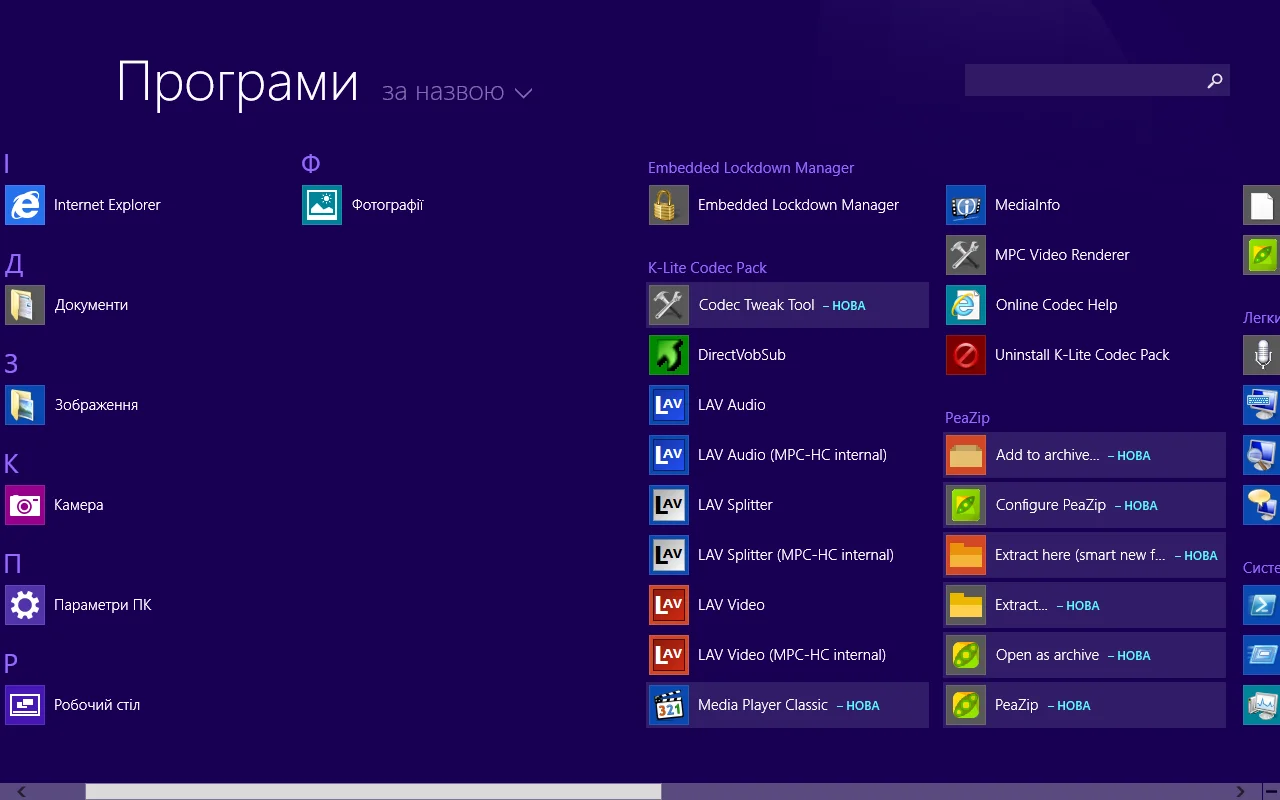Screen dimensions: 1280x800
Task: Click the PeaZip application icon
Action: (x=966, y=705)
